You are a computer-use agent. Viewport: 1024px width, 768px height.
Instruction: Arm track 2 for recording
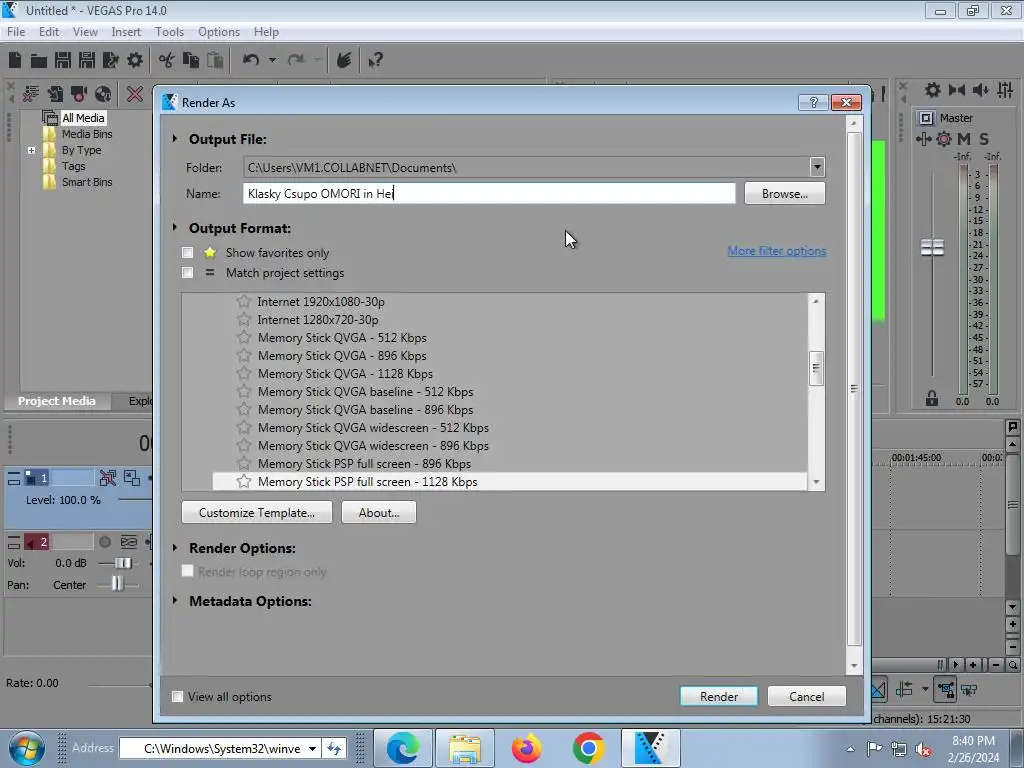104,542
